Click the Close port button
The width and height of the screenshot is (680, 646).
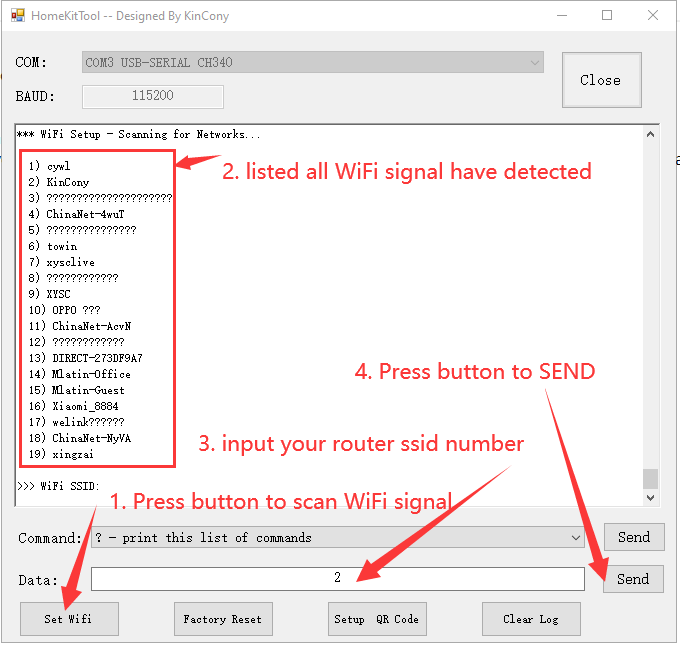(x=600, y=80)
